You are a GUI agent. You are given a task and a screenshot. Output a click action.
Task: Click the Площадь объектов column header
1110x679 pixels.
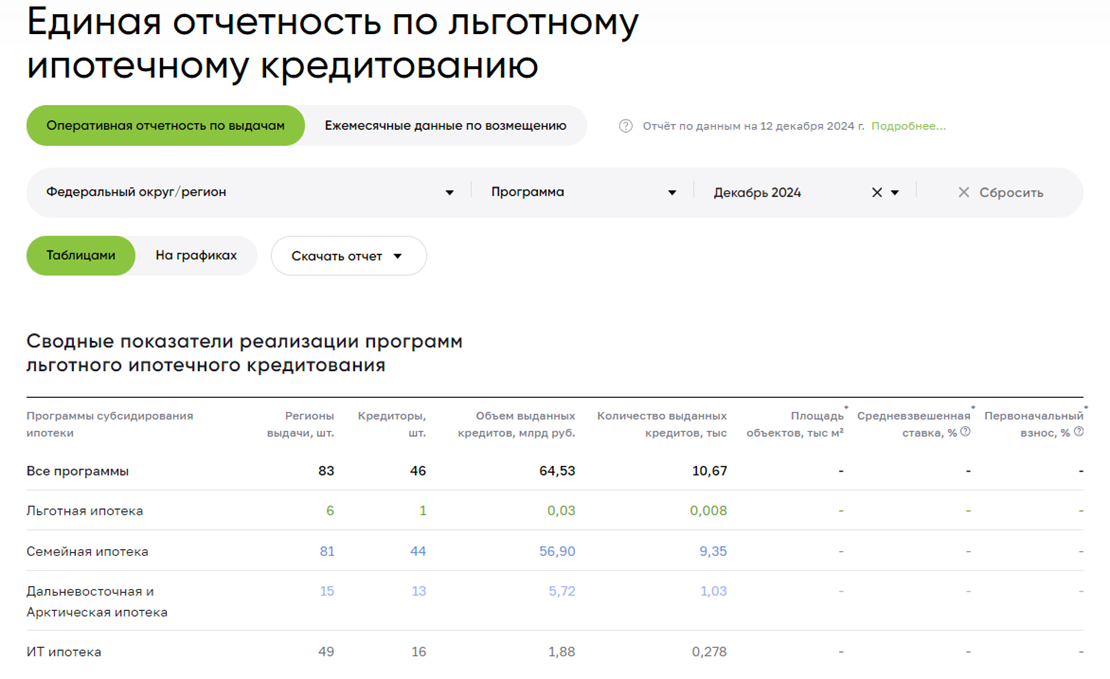[795, 424]
